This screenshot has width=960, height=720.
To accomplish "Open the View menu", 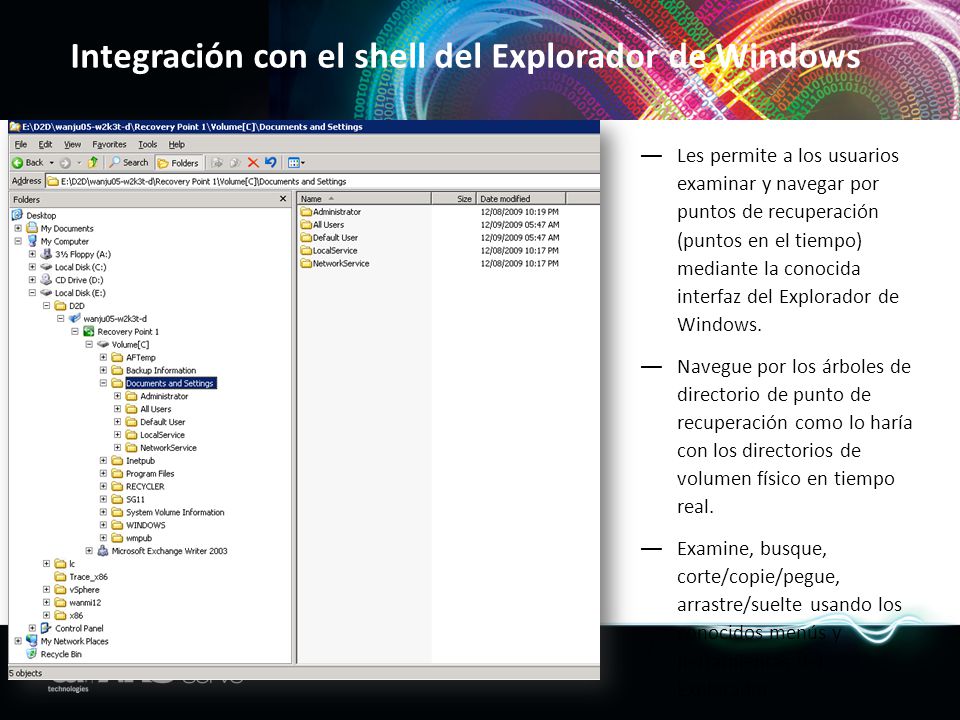I will point(72,144).
